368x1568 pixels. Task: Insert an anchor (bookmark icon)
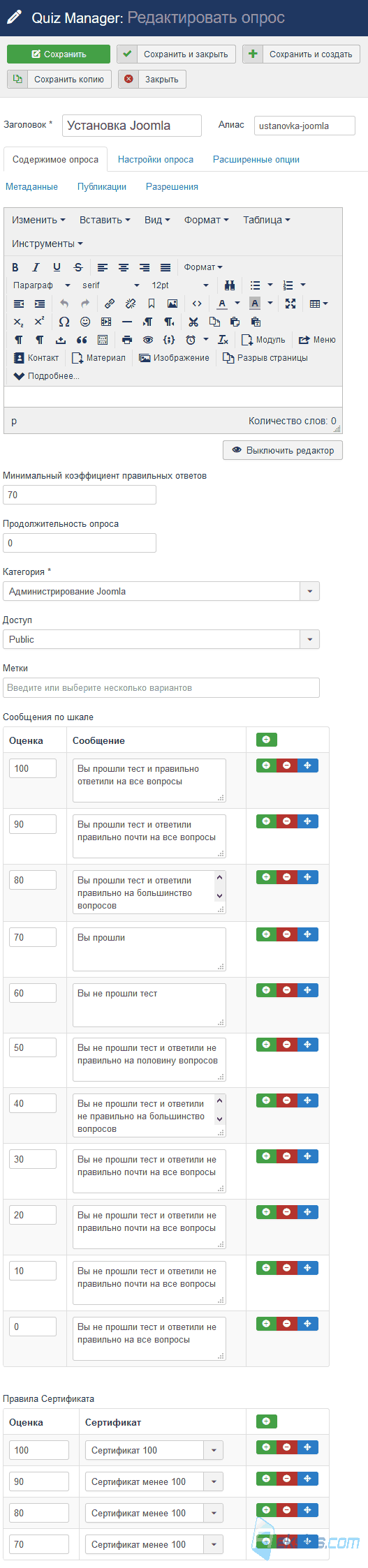[152, 304]
